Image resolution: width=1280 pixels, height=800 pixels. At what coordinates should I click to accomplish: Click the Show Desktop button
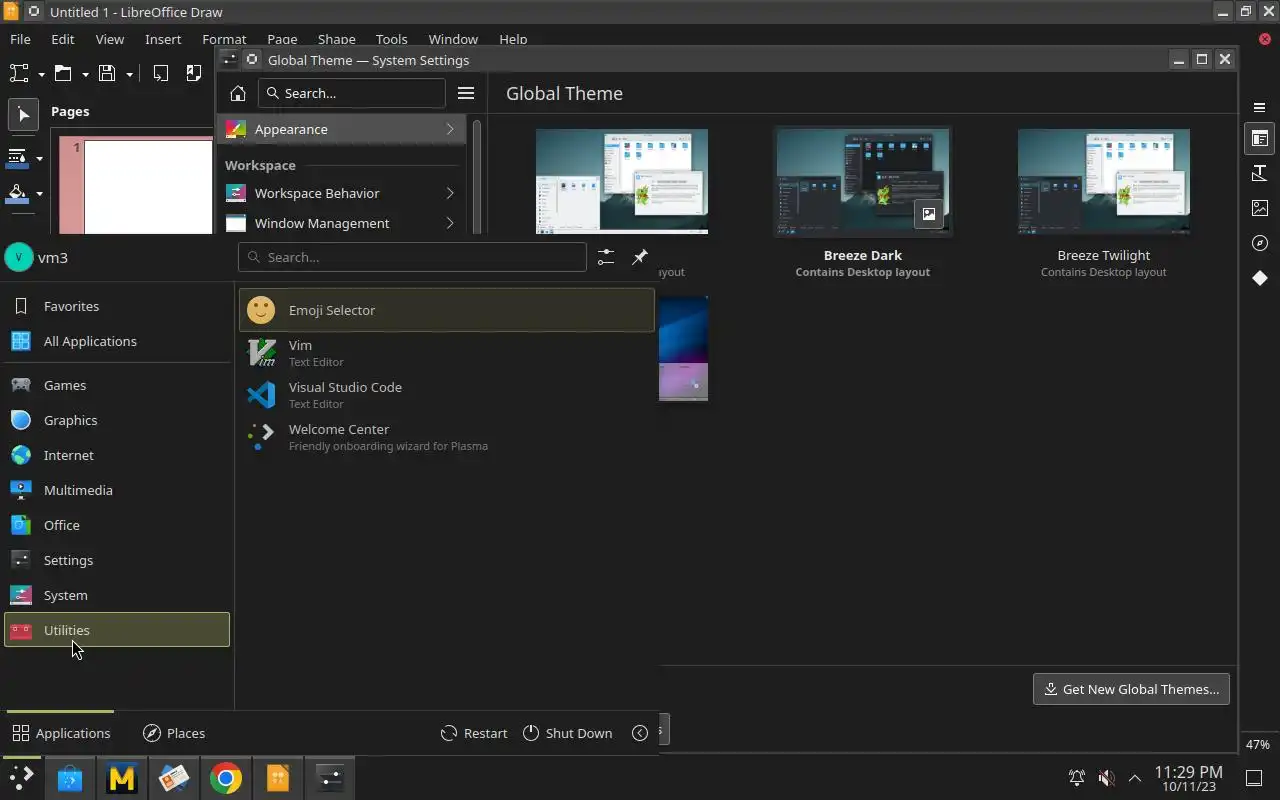(1254, 777)
